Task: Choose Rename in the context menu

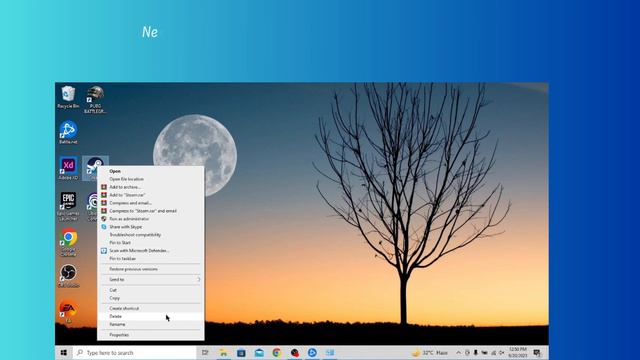Action: pyautogui.click(x=150, y=324)
